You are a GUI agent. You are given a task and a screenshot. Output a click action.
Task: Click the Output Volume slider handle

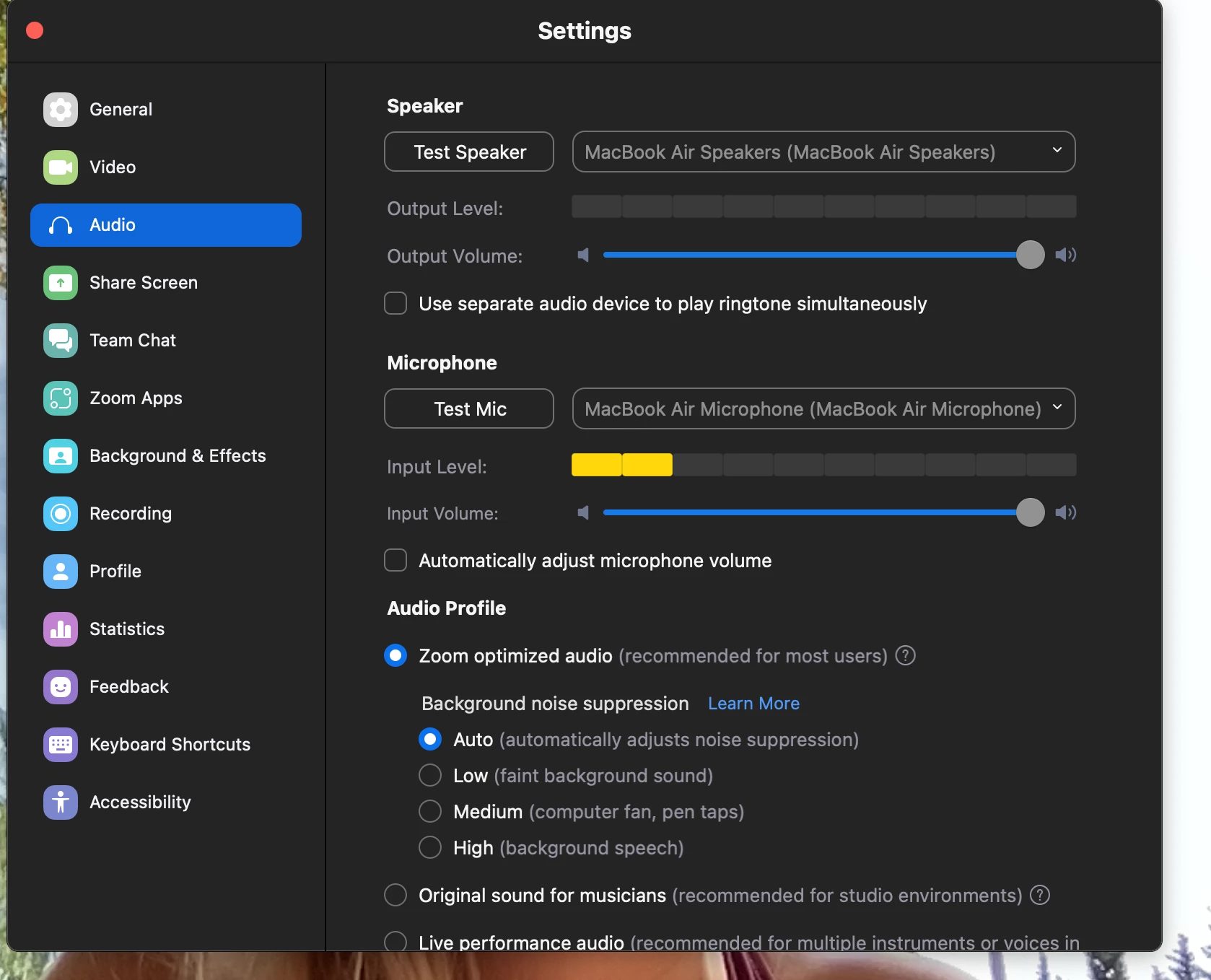point(1030,255)
